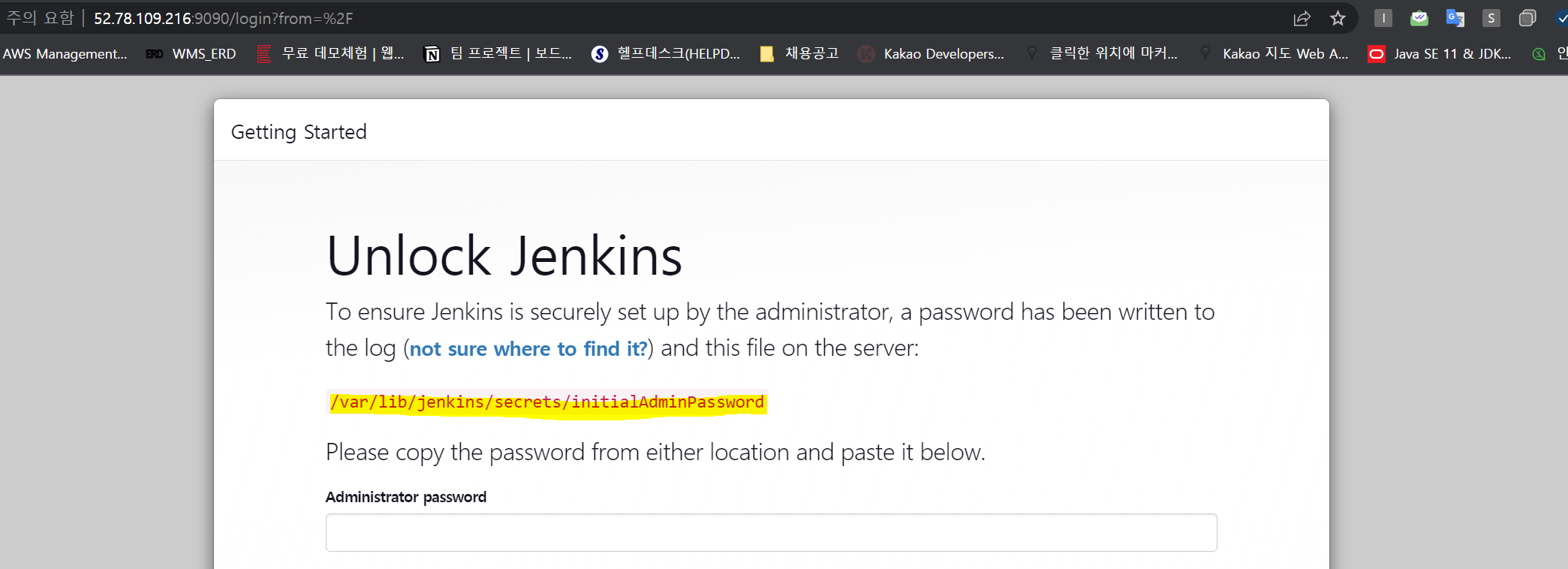This screenshot has height=569, width=1568.
Task: Click the /var/lib/jenkins/secrets/initialAdminPassword path text
Action: tap(547, 402)
